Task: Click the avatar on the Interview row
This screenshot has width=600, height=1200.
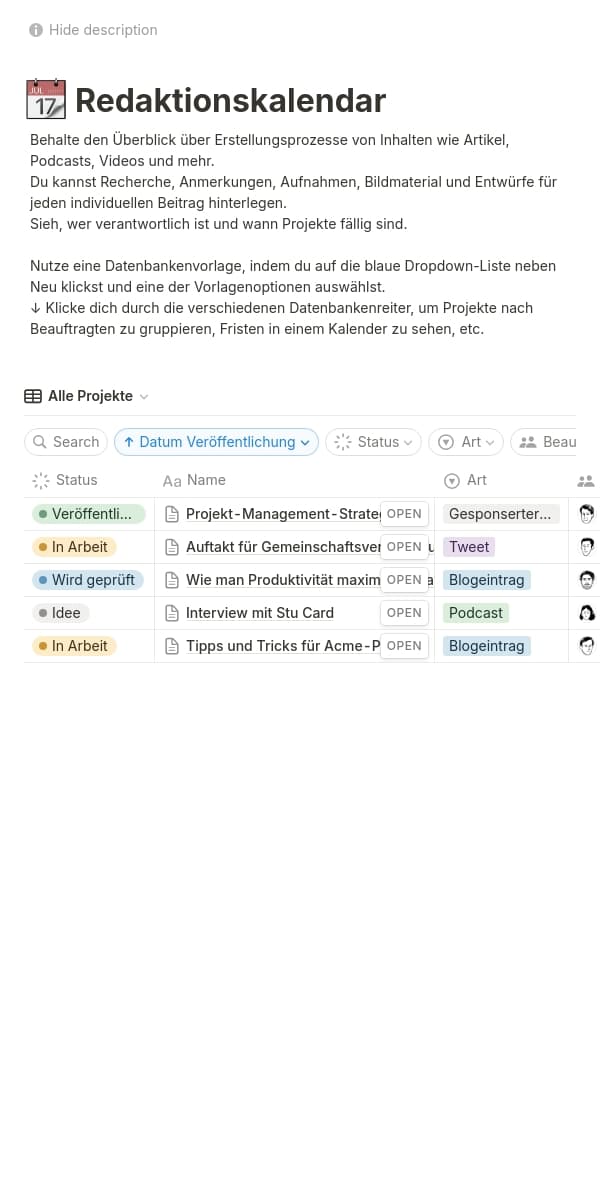Action: (x=587, y=612)
